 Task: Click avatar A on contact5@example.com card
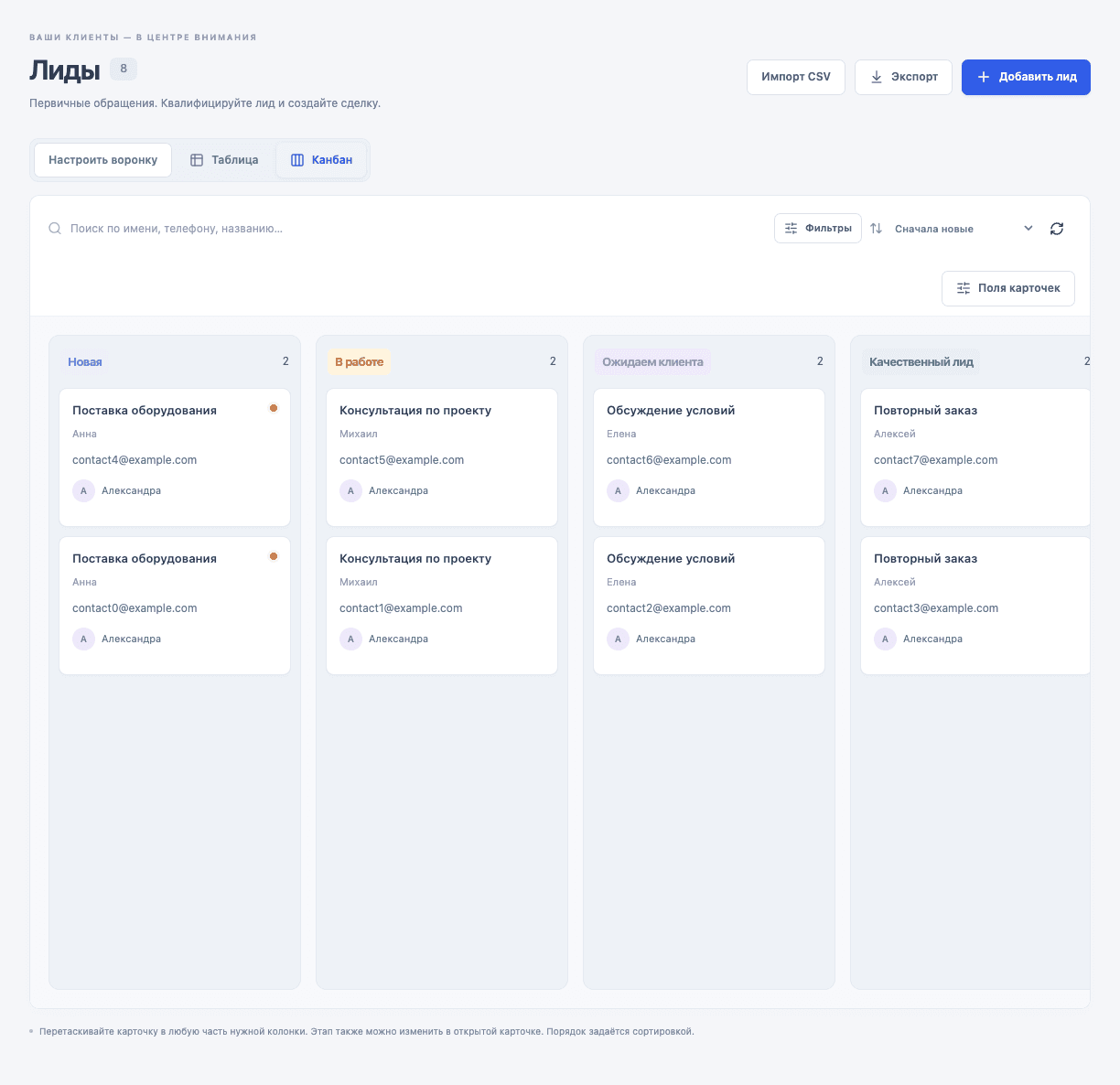pos(351,490)
